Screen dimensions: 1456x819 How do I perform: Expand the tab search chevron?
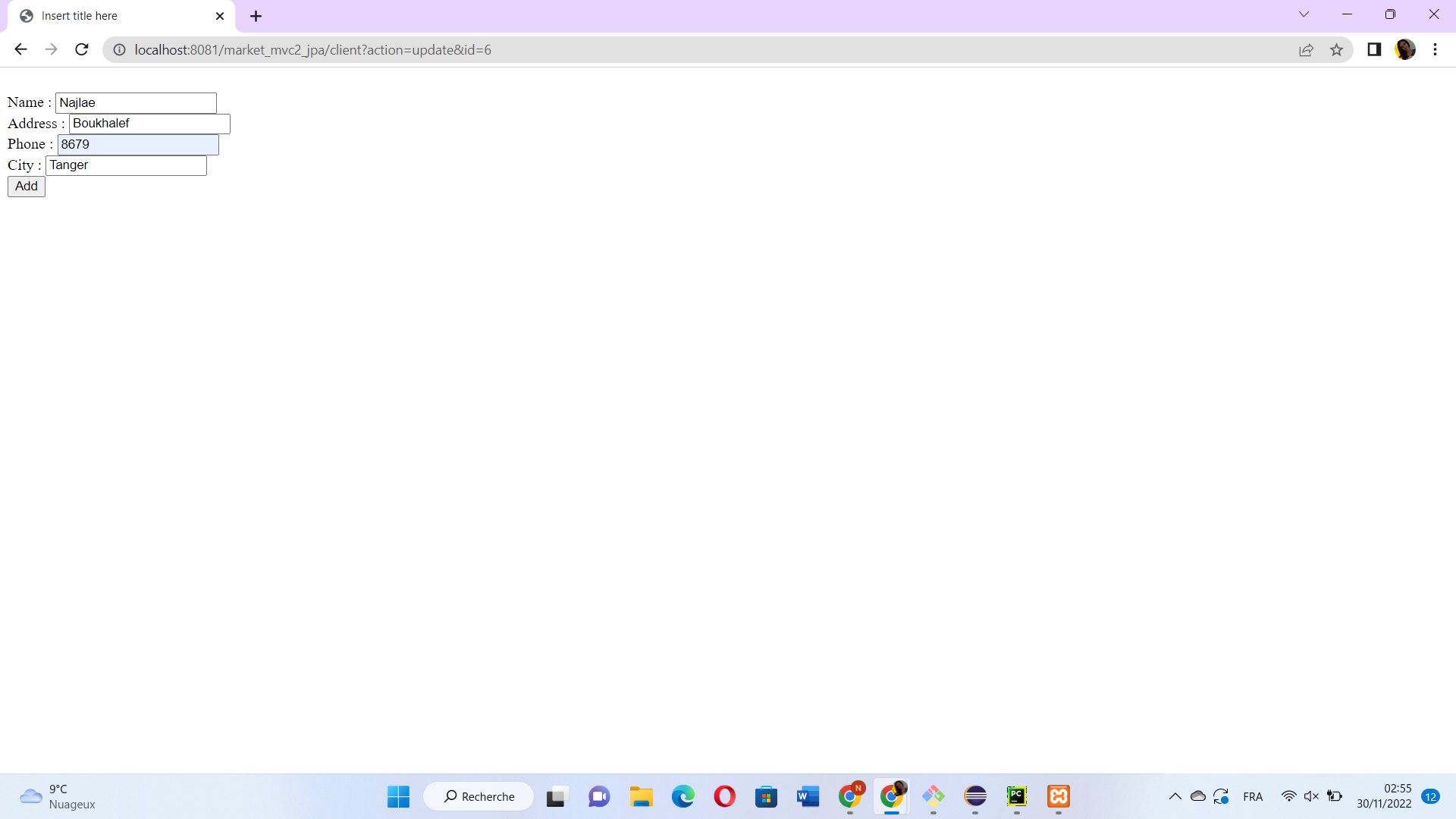click(x=1304, y=14)
